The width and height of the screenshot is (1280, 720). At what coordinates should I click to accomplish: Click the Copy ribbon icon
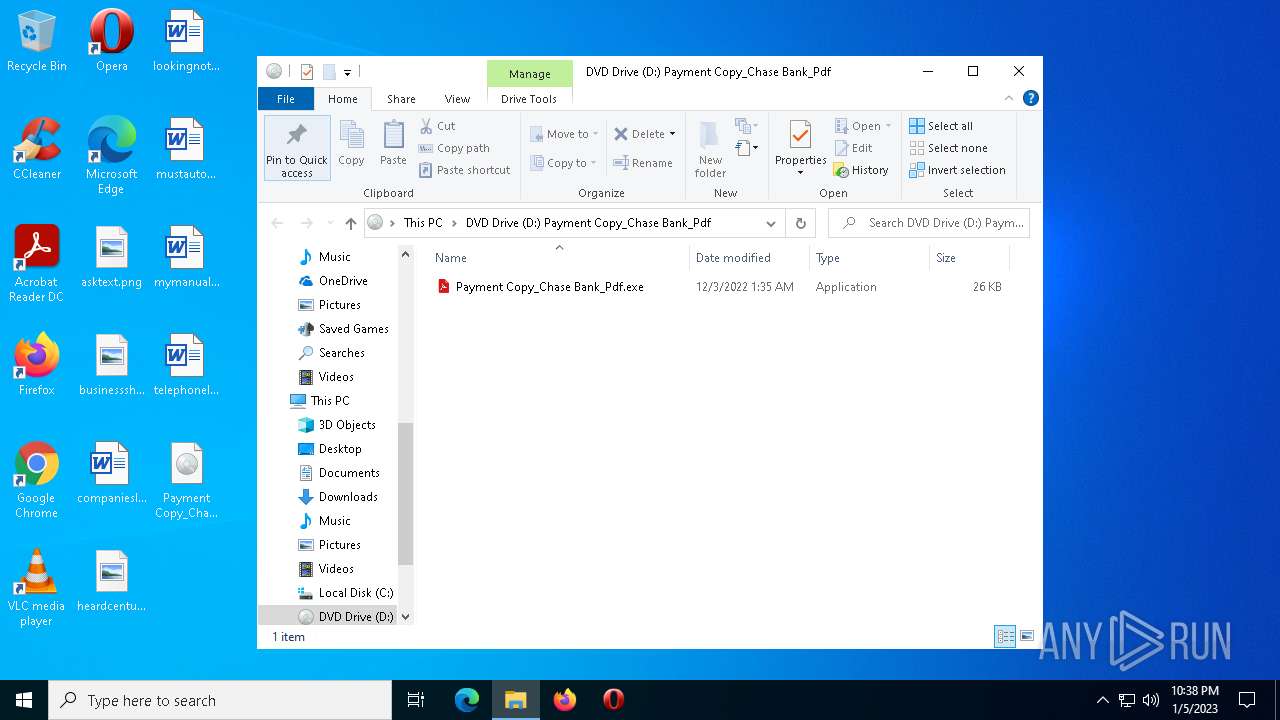point(351,143)
